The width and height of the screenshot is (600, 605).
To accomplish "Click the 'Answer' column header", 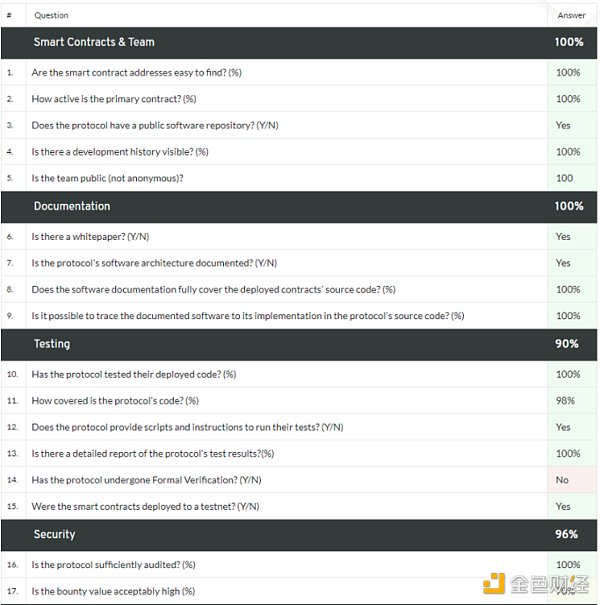I will (x=571, y=15).
